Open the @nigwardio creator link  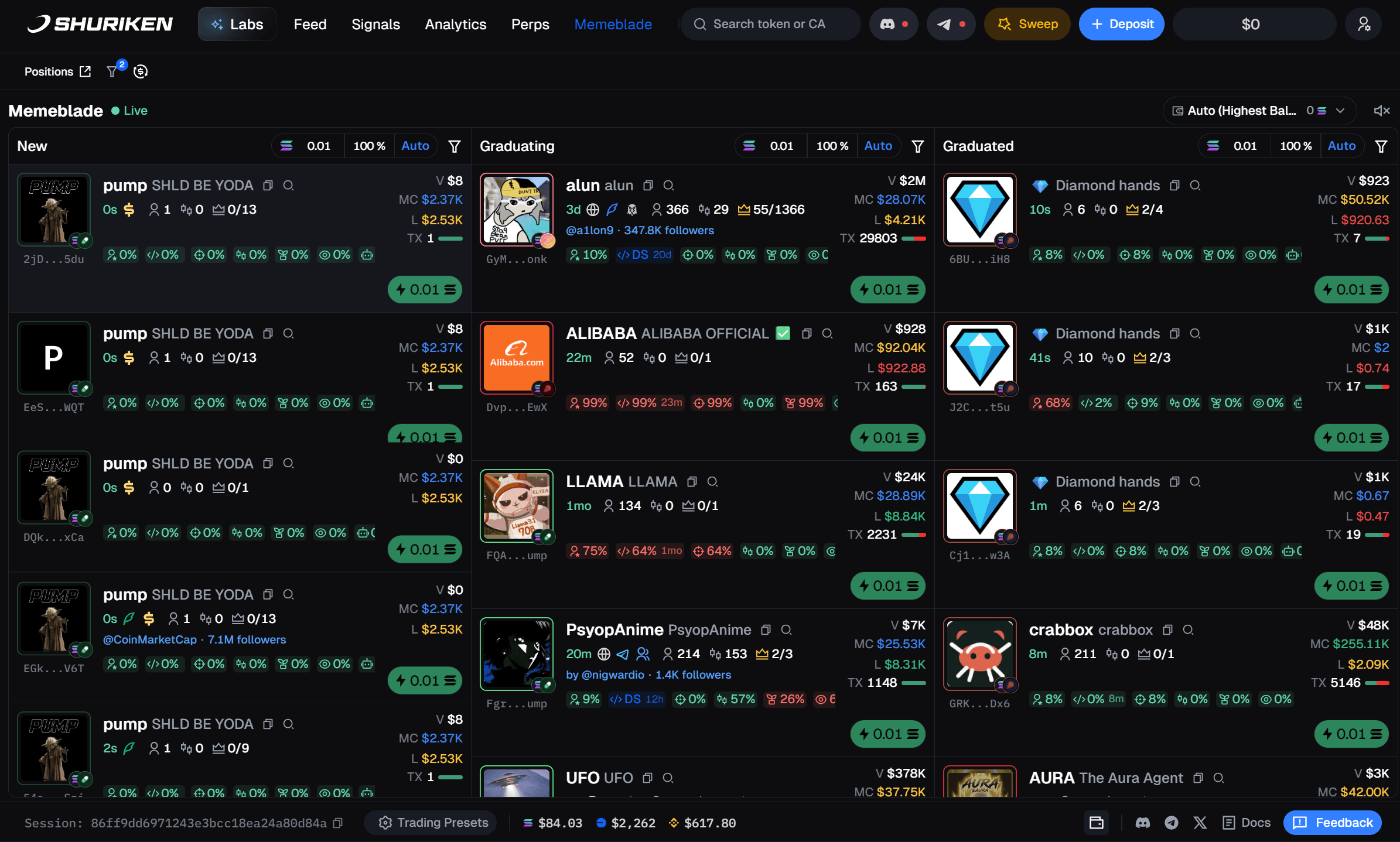coord(648,675)
